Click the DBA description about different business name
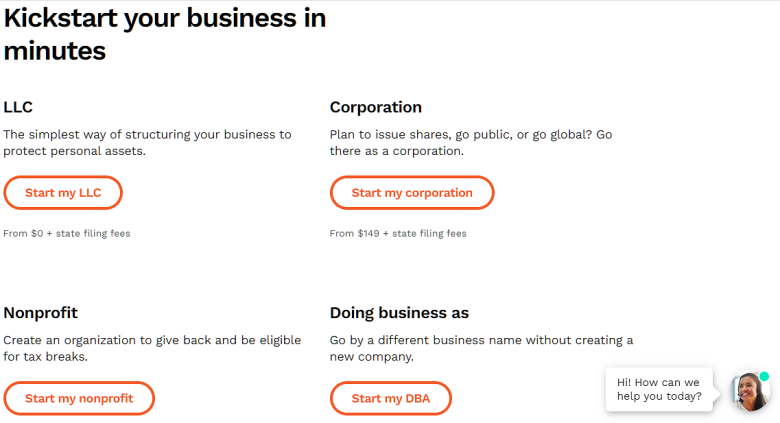Screen dimensions: 780x423 point(481,348)
